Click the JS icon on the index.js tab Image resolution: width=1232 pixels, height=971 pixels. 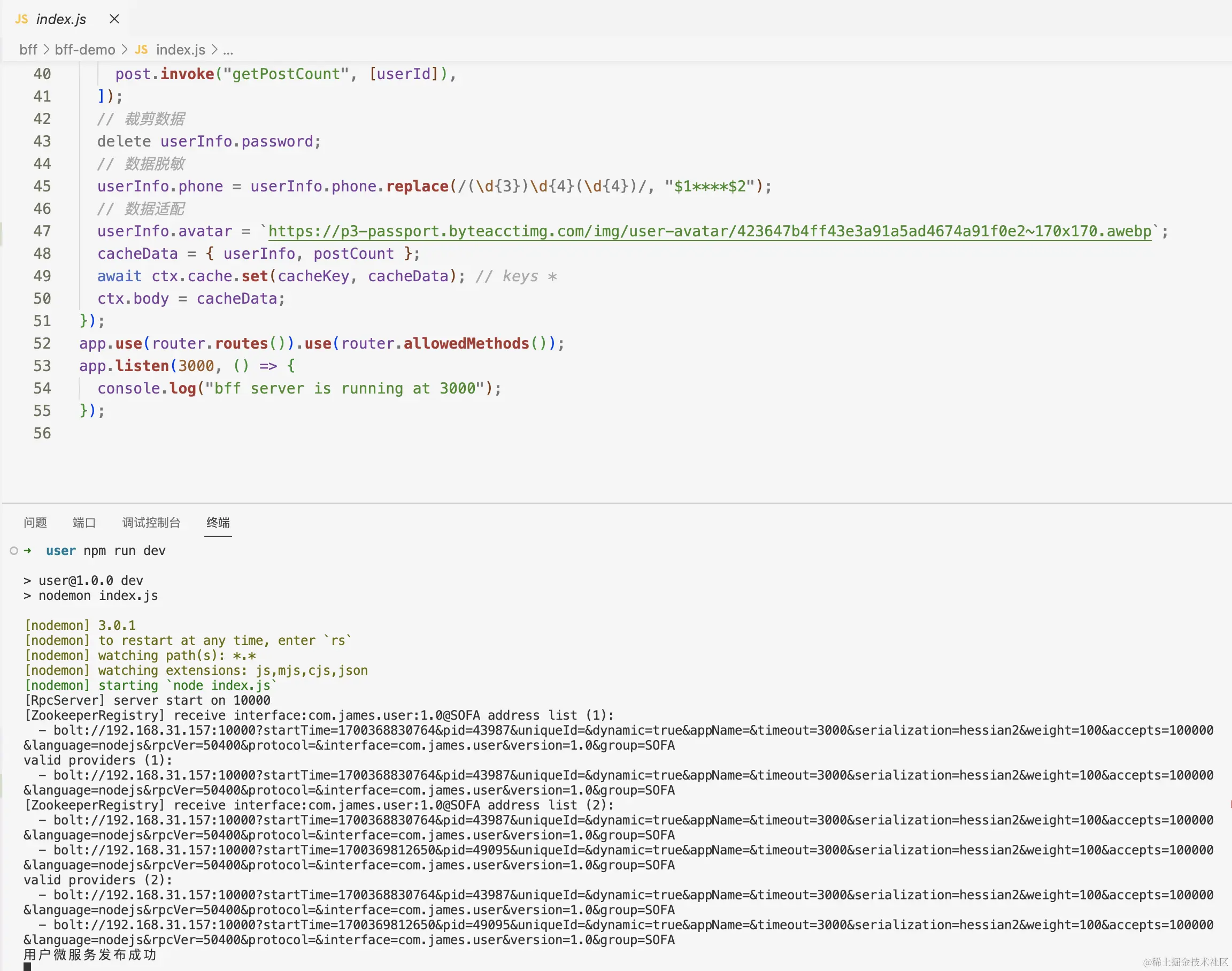coord(21,19)
